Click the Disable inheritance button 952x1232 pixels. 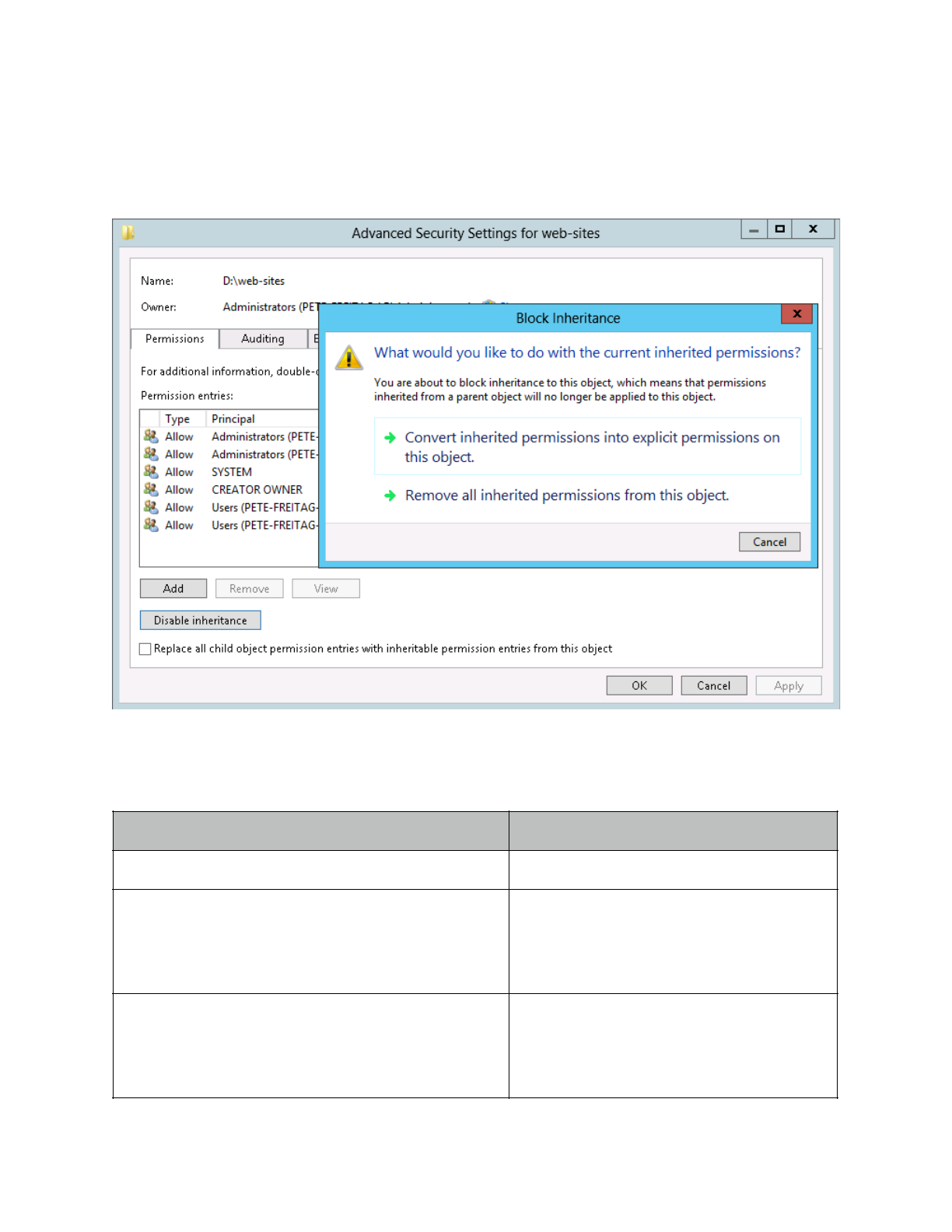(201, 621)
